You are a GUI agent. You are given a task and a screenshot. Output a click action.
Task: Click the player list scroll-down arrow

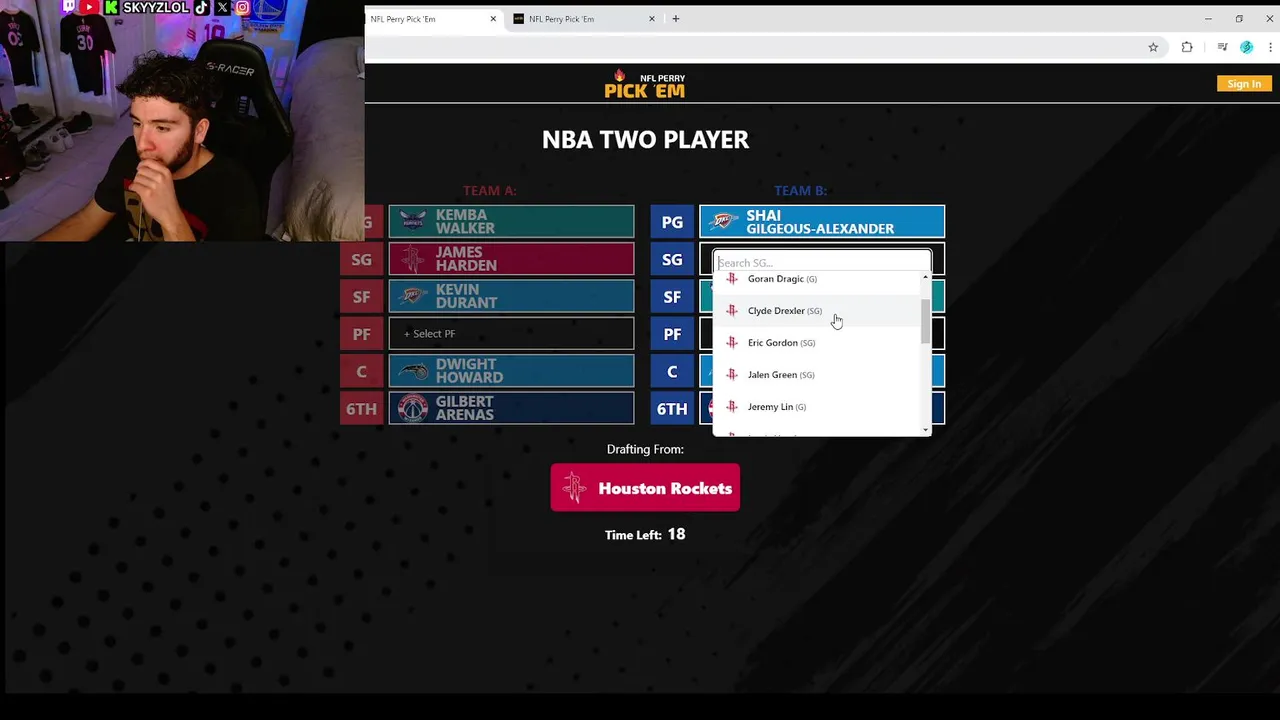coord(926,430)
